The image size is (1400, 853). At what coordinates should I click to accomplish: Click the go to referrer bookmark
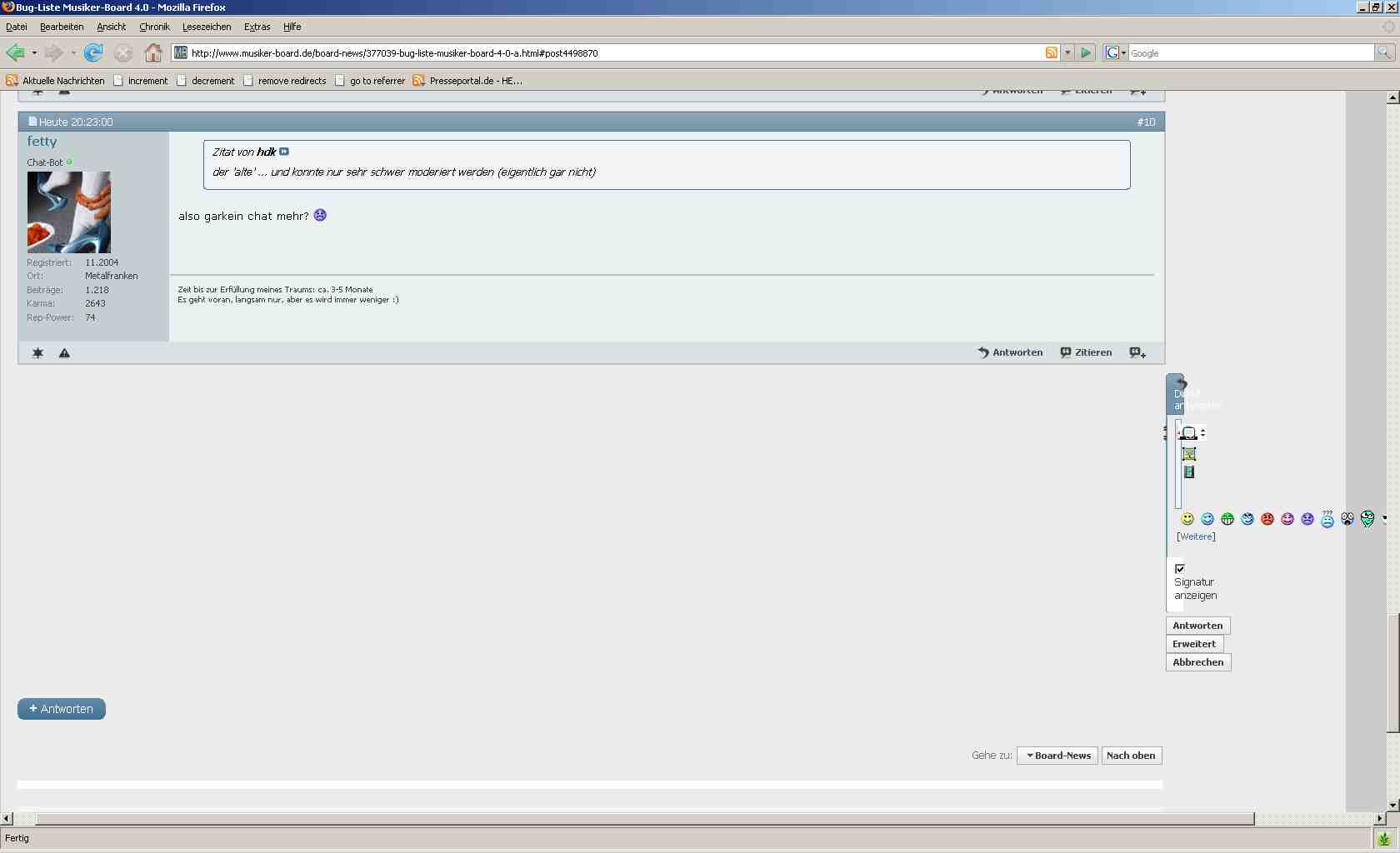click(x=369, y=81)
